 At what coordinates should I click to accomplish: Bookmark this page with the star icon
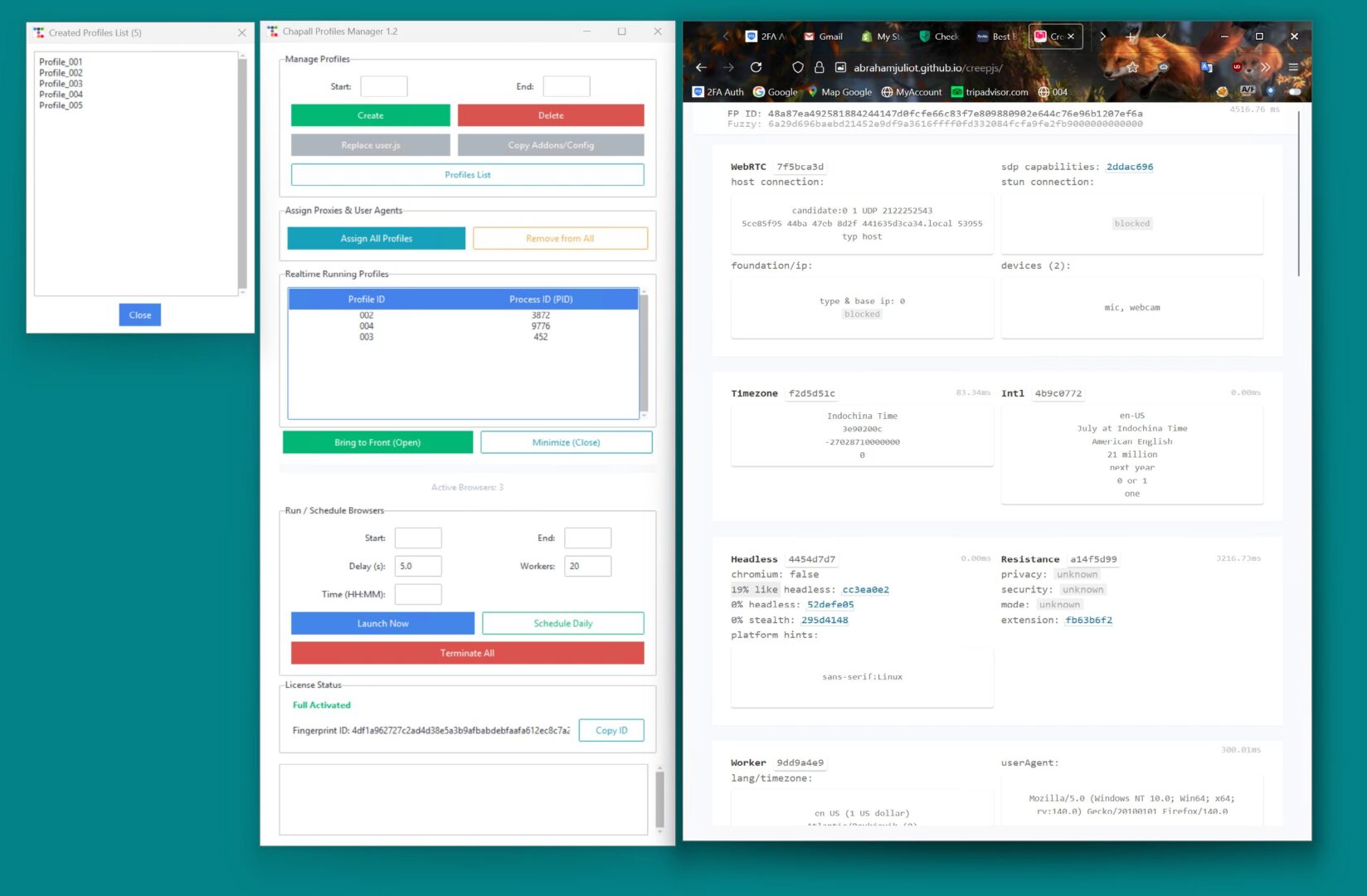click(1132, 67)
